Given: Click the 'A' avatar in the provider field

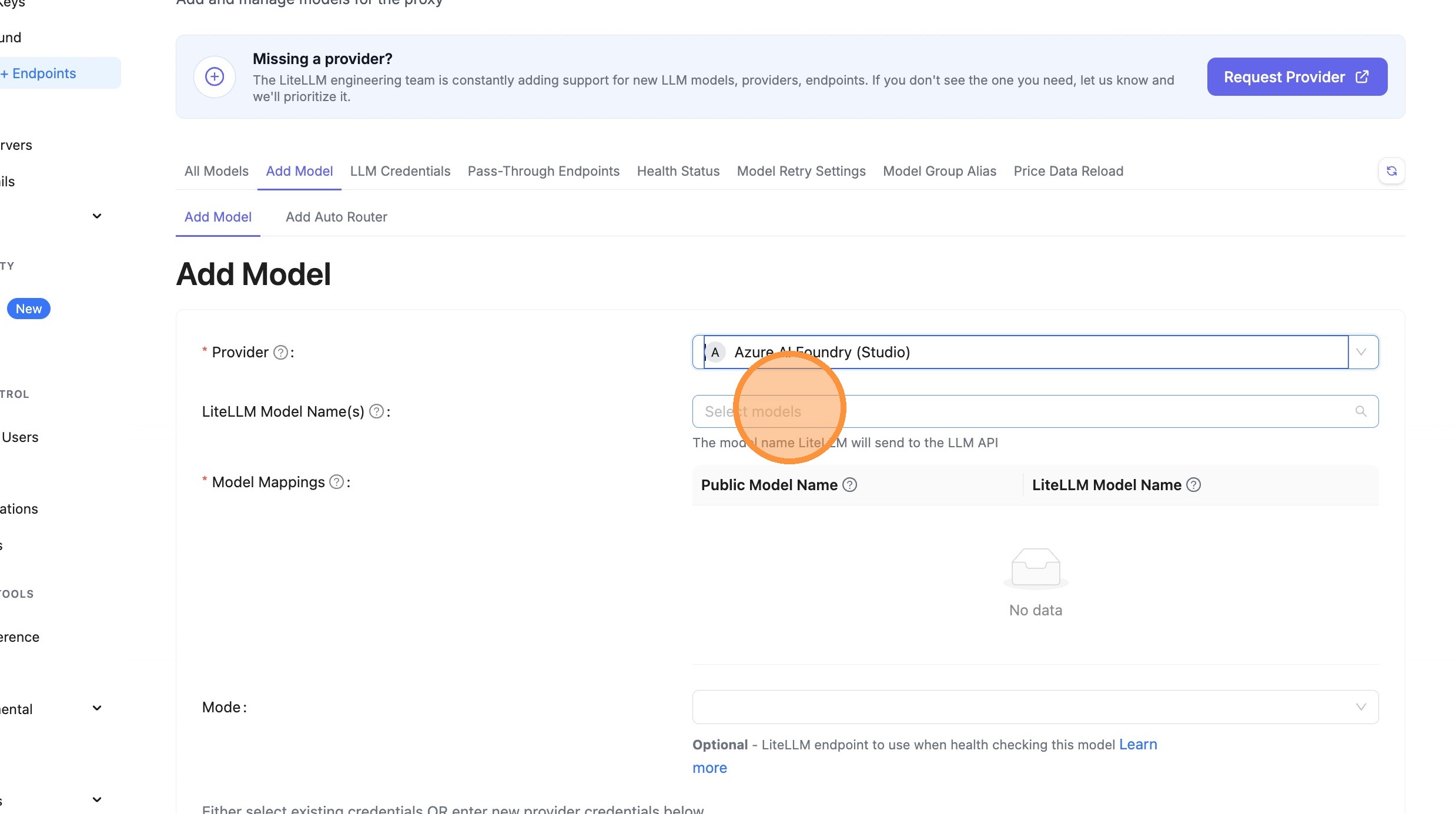Looking at the screenshot, I should (715, 352).
